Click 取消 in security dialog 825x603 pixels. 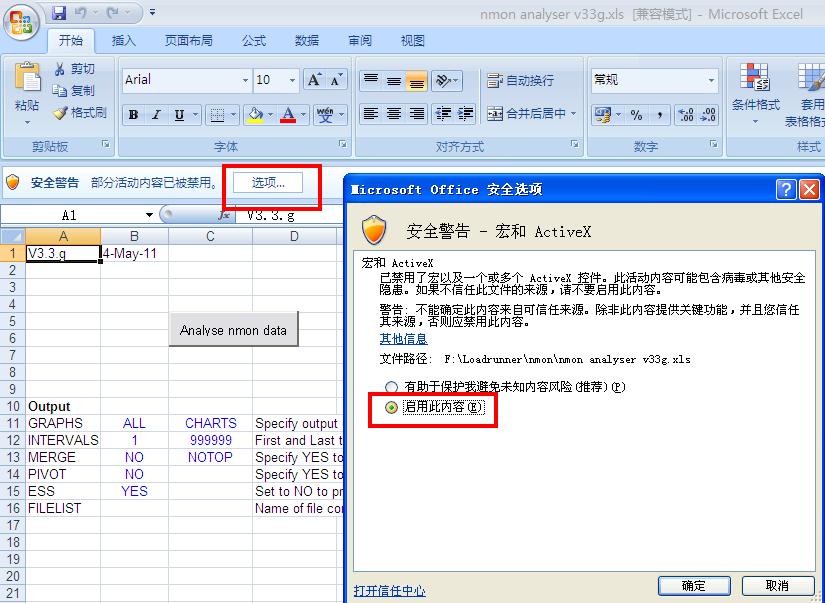[777, 586]
